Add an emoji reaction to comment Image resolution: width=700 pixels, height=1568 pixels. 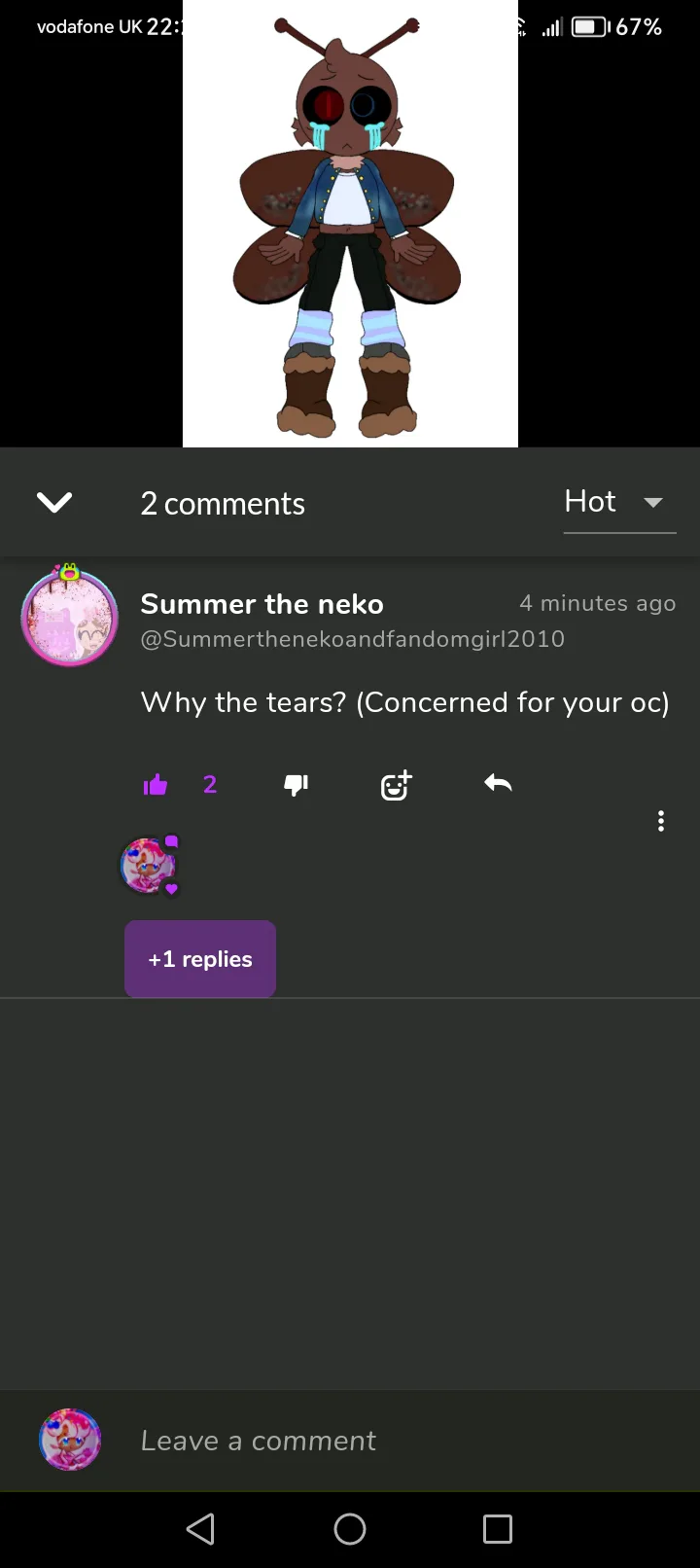[396, 785]
